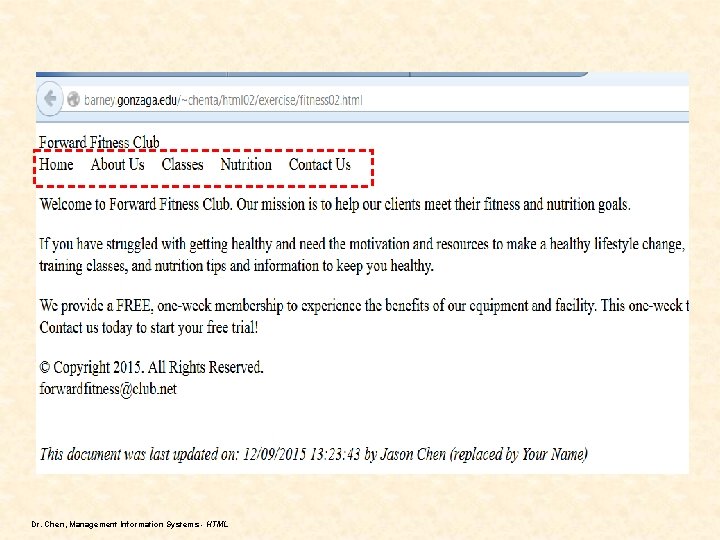Click the Forward Fitness Club heading text

(99, 142)
